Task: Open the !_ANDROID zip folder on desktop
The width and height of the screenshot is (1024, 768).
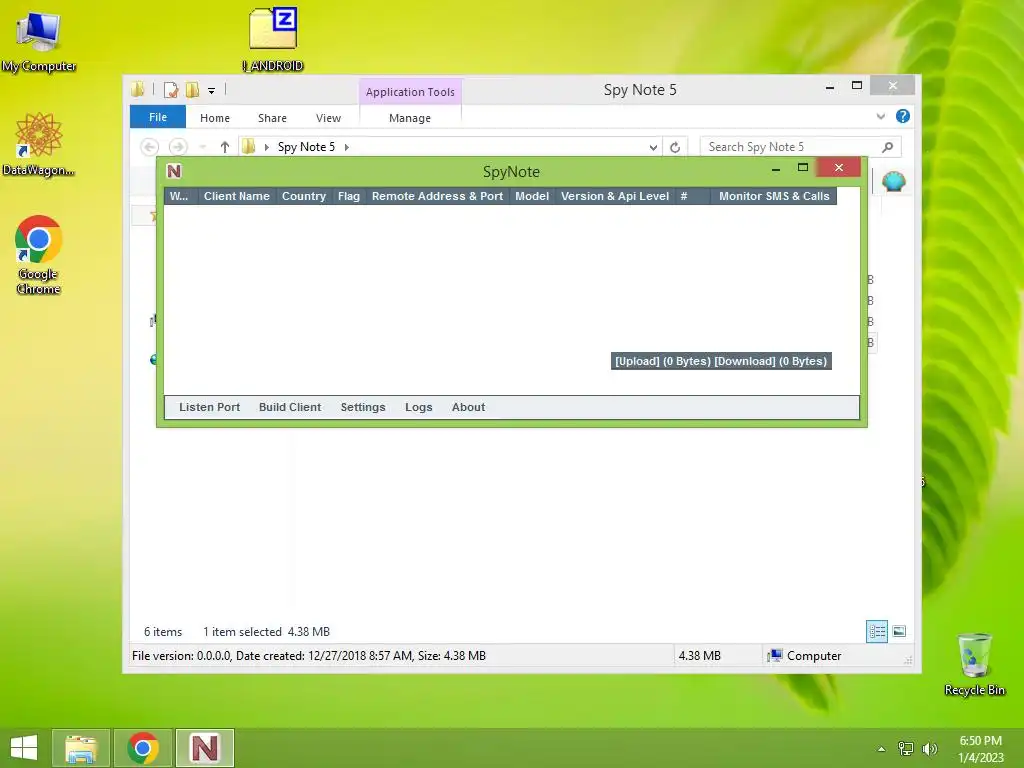Action: [x=273, y=39]
